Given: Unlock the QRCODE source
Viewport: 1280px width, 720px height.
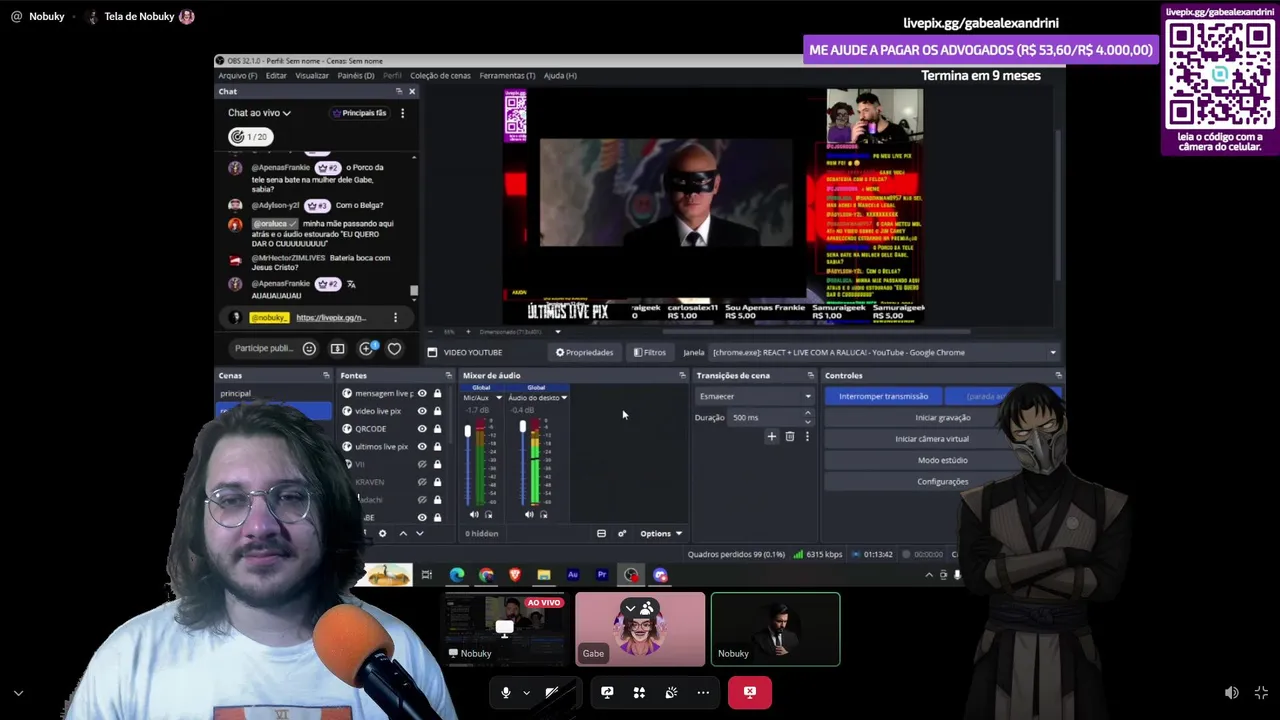Looking at the screenshot, I should point(437,428).
